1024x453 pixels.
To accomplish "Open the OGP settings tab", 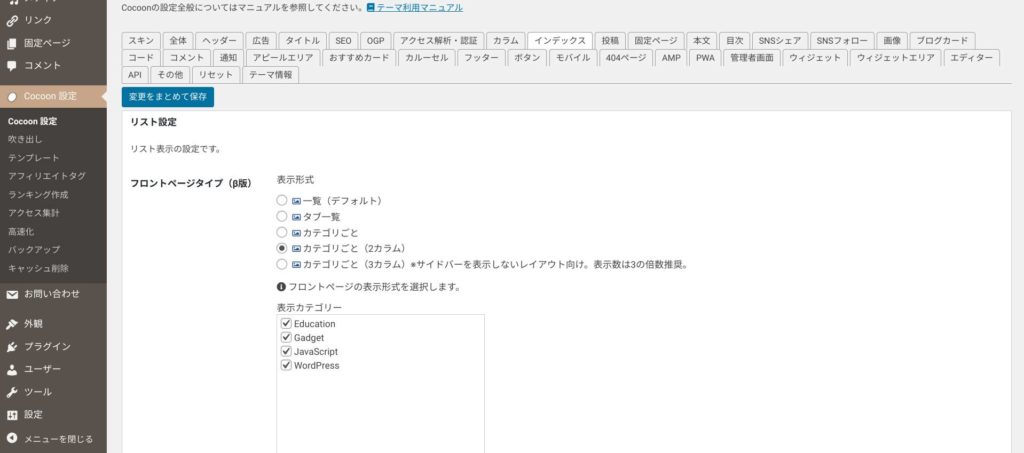I will 376,40.
